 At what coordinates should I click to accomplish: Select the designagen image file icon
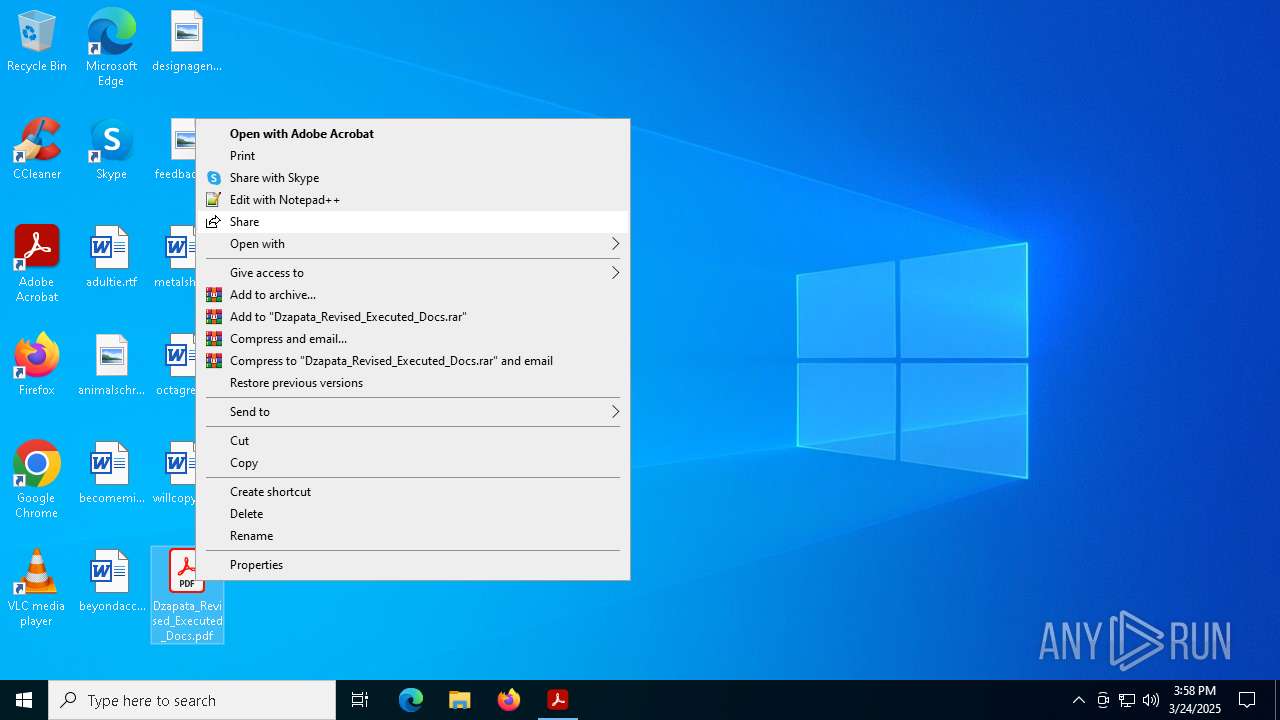coord(187,42)
